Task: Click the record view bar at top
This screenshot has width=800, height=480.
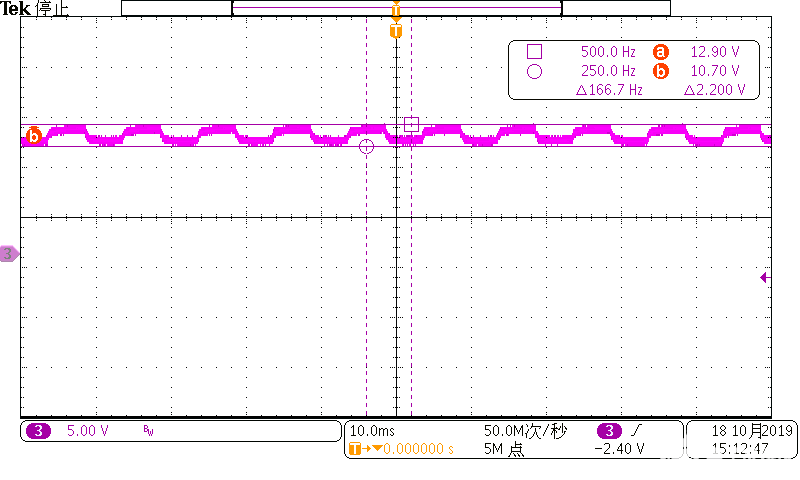Action: coord(396,8)
